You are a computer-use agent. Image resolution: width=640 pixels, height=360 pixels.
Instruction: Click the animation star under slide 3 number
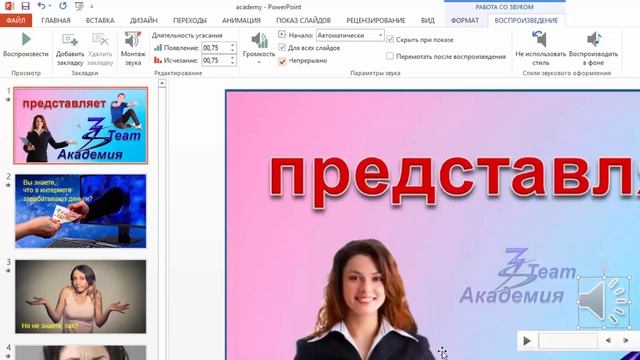8,271
